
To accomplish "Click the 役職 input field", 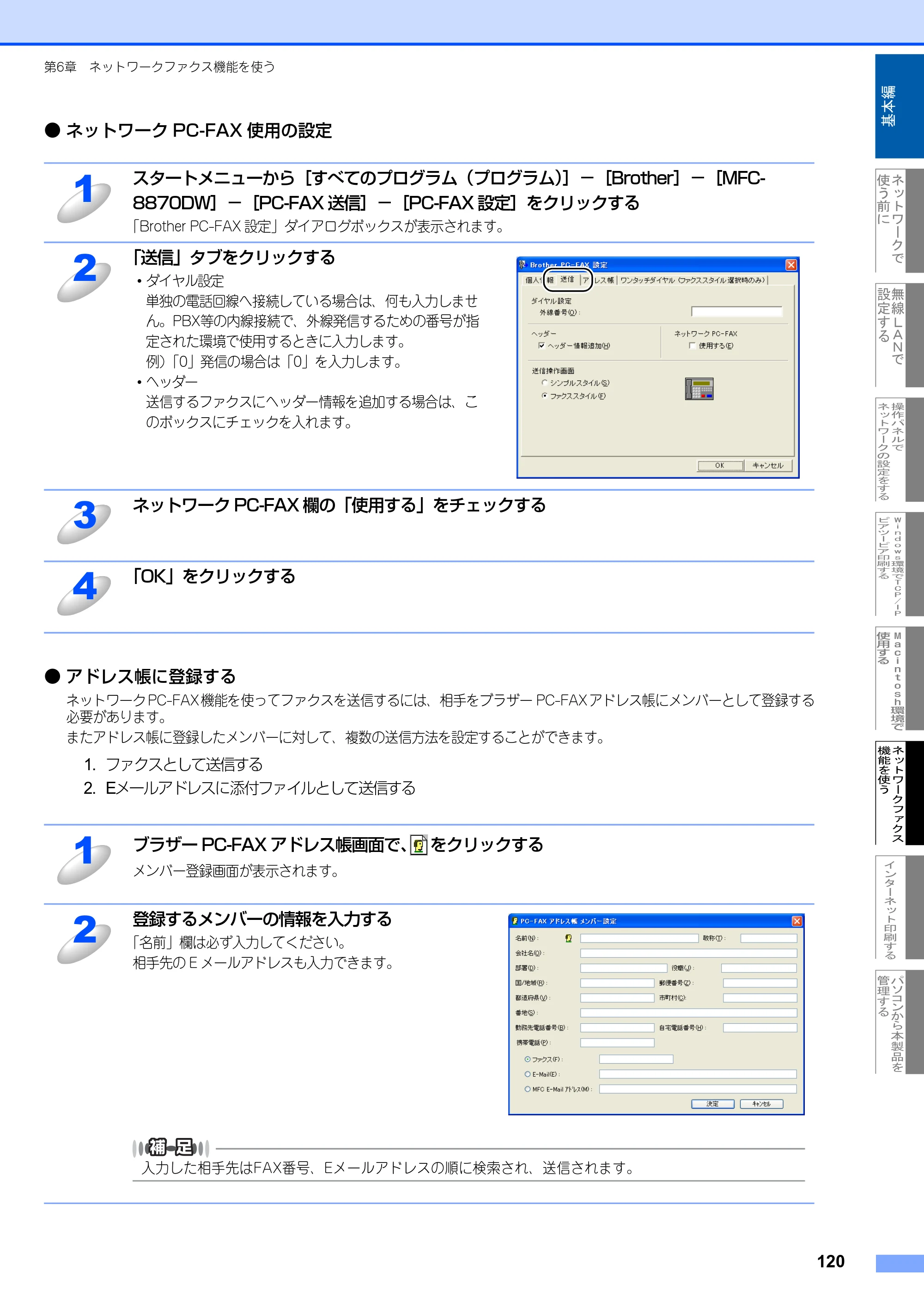I will click(759, 968).
